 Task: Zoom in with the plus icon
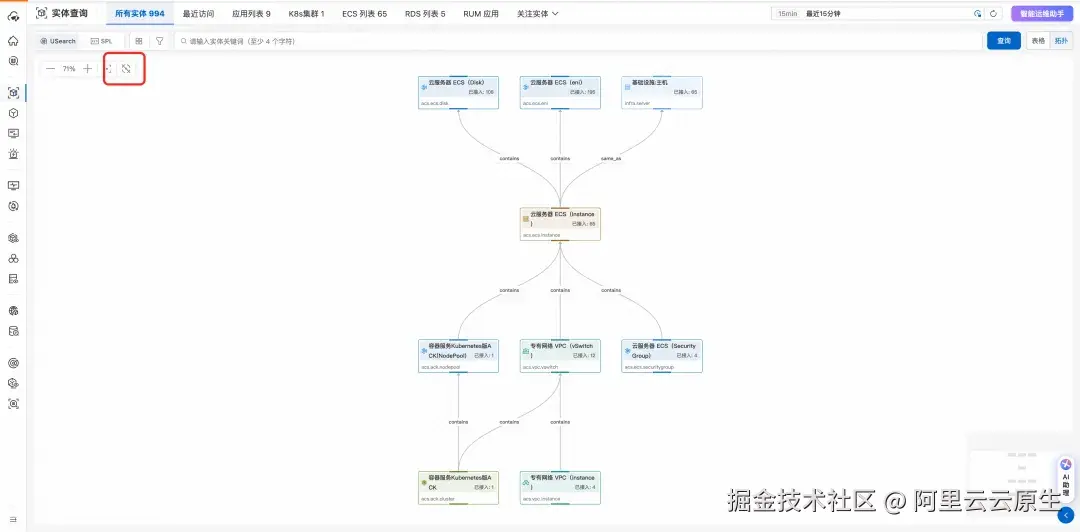pos(87,69)
